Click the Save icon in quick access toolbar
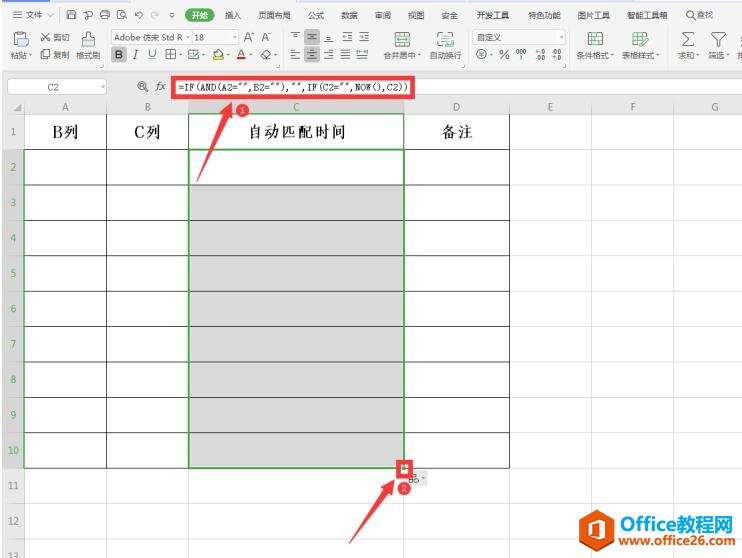Viewport: 742px width, 558px height. click(71, 15)
